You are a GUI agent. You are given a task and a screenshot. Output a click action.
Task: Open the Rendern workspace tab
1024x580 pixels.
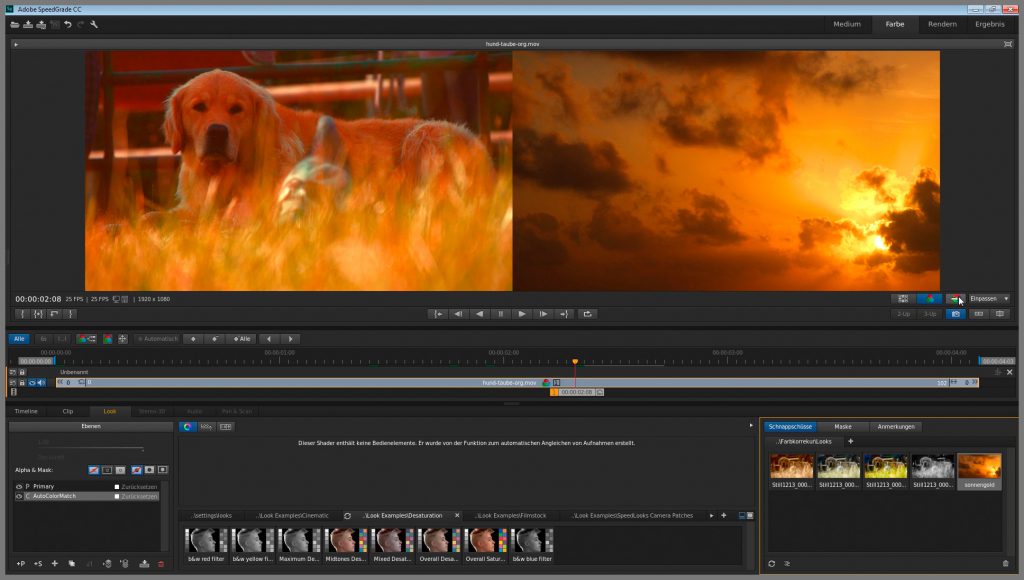(941, 24)
